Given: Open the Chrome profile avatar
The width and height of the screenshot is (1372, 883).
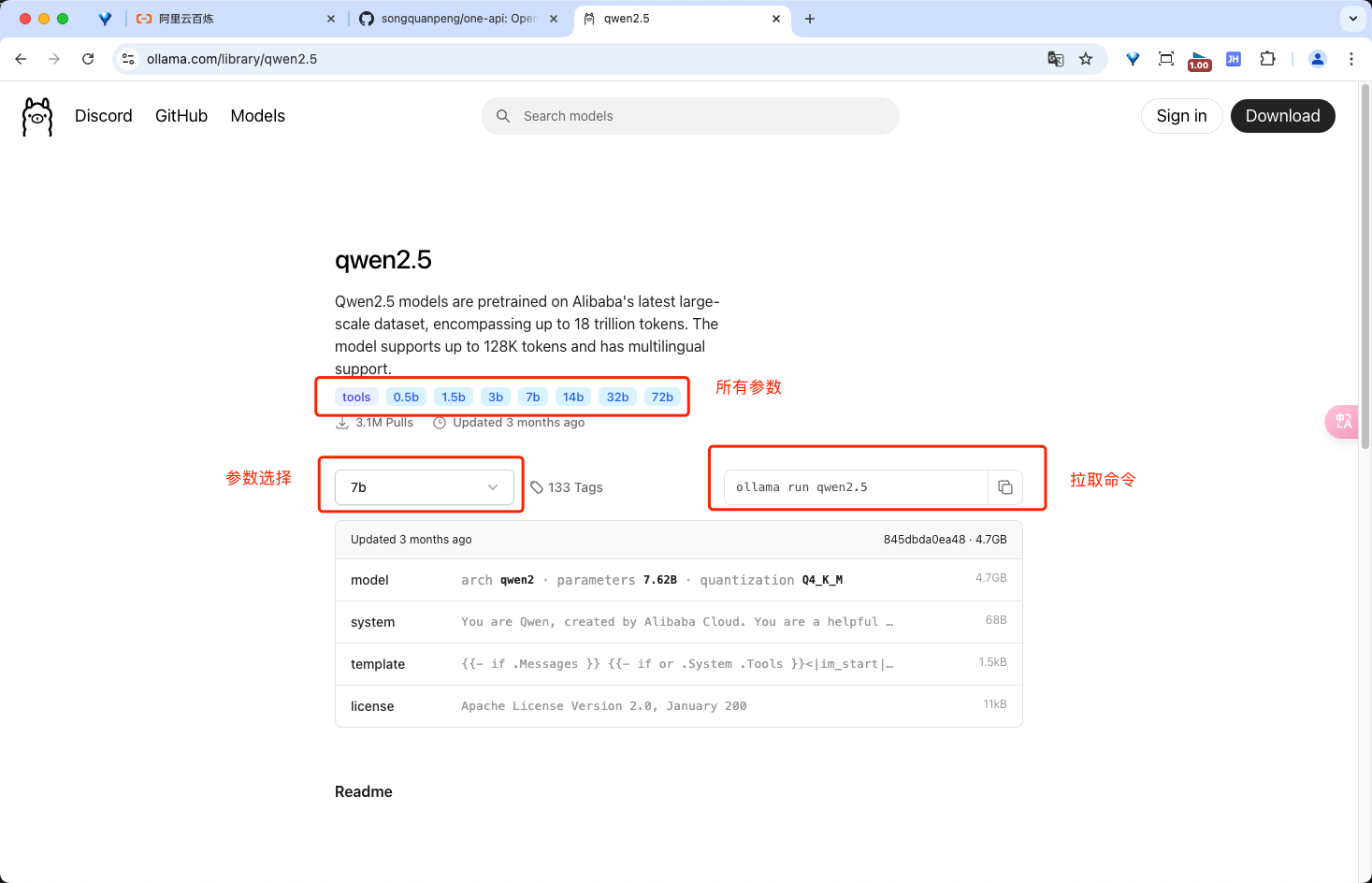Looking at the screenshot, I should [1318, 59].
